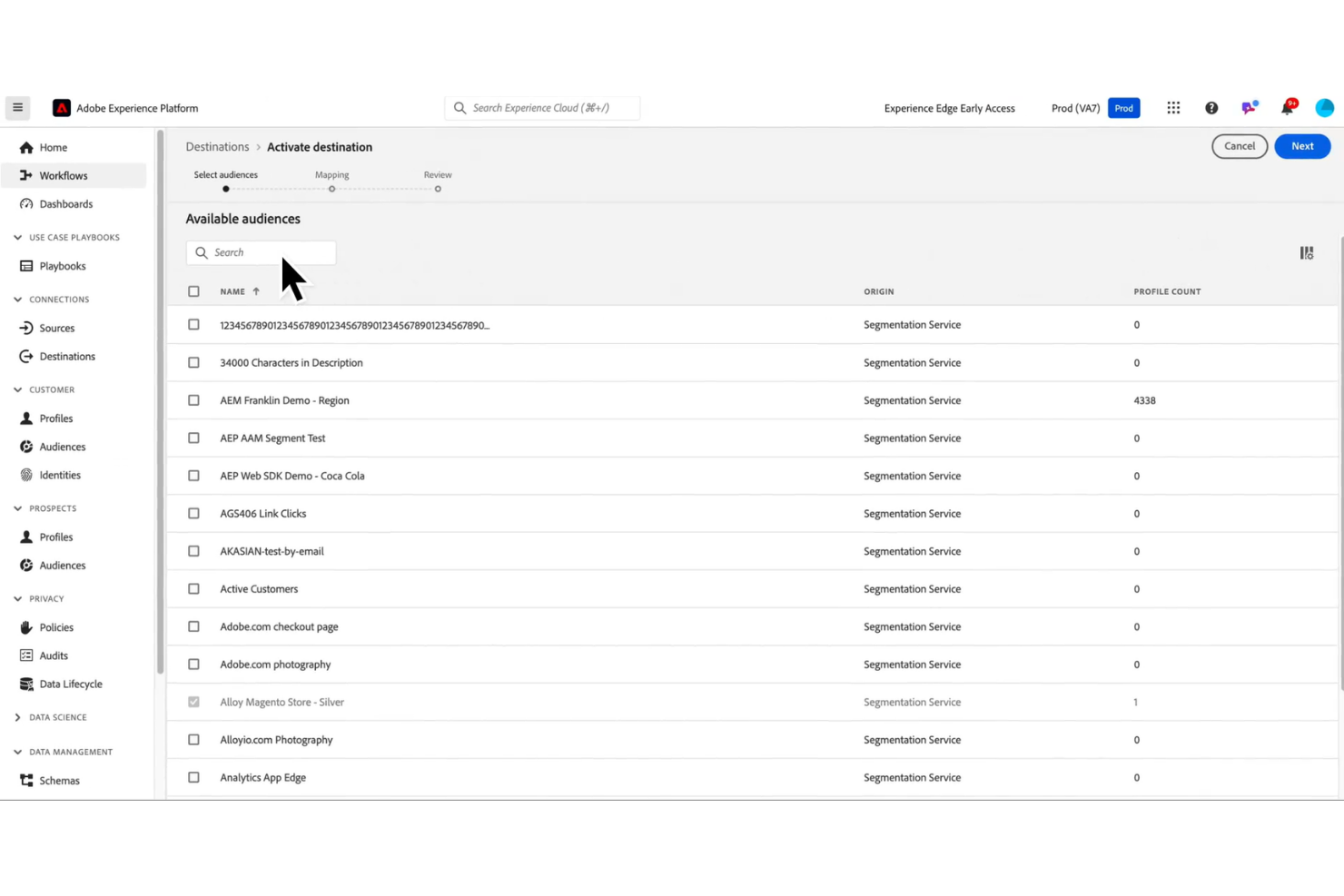Viewport: 1344px width, 896px height.
Task: Click the Next button
Action: 1302,145
